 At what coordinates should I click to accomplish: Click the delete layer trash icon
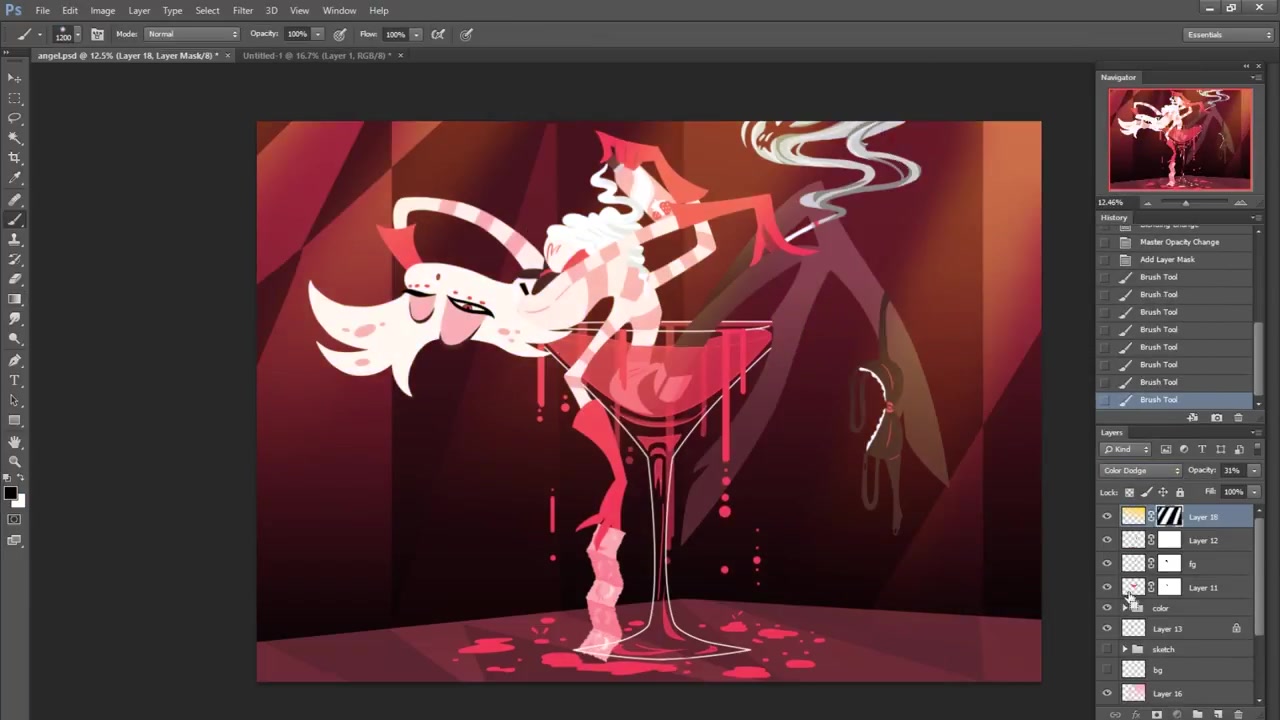(x=1238, y=714)
